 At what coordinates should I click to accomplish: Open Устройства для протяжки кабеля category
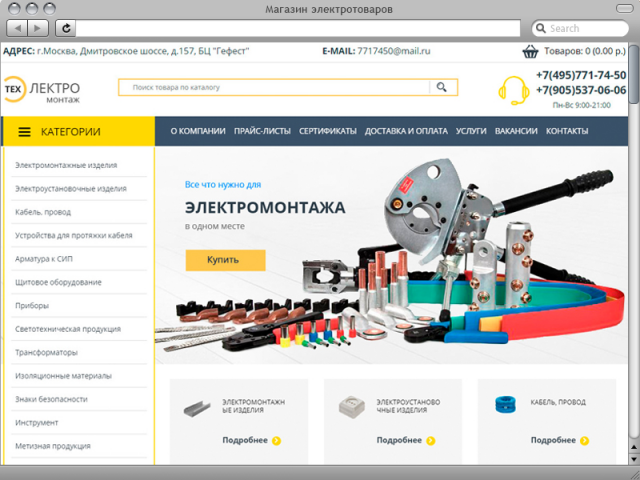(x=73, y=236)
